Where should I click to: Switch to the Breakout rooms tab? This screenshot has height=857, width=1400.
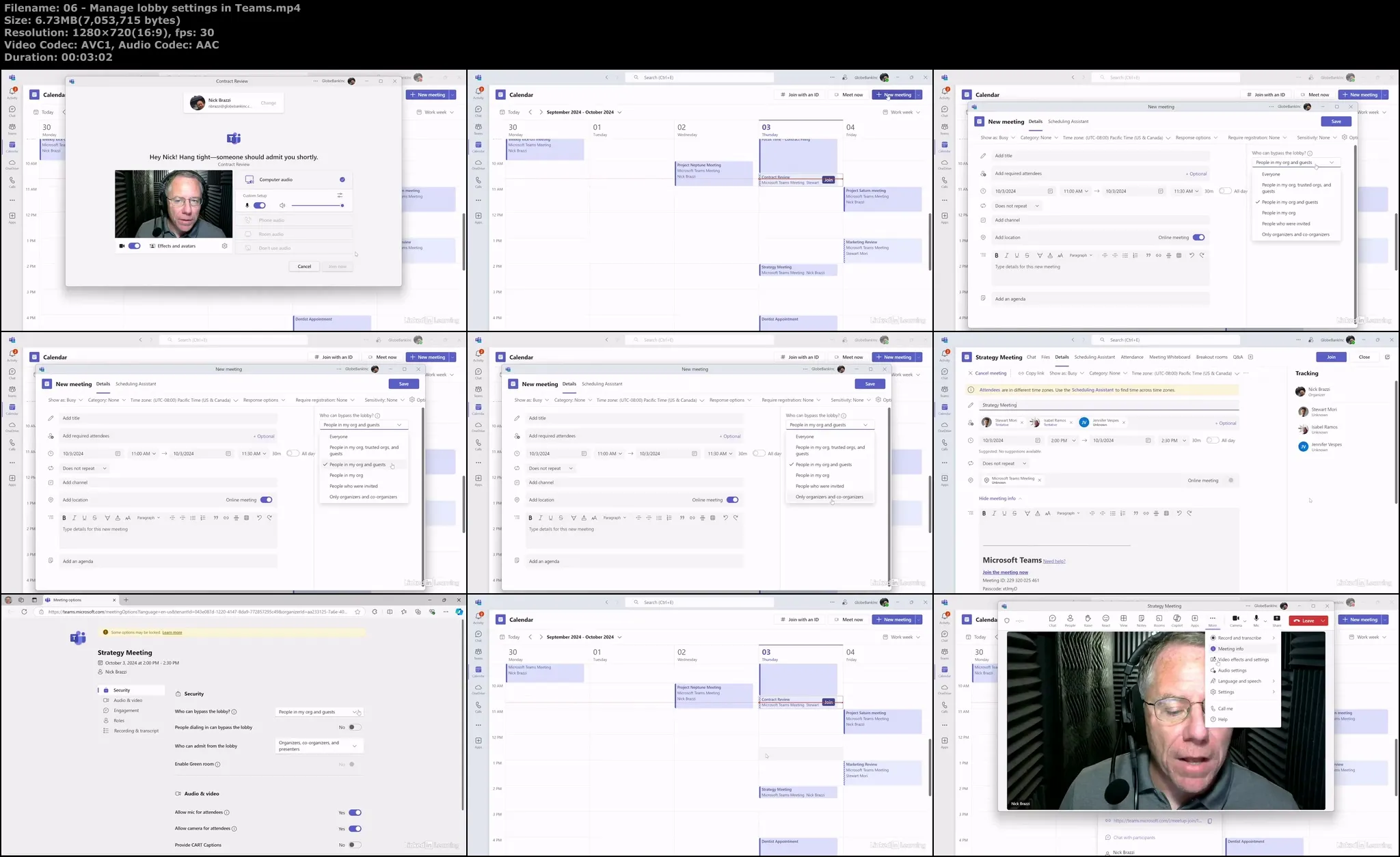[1211, 357]
